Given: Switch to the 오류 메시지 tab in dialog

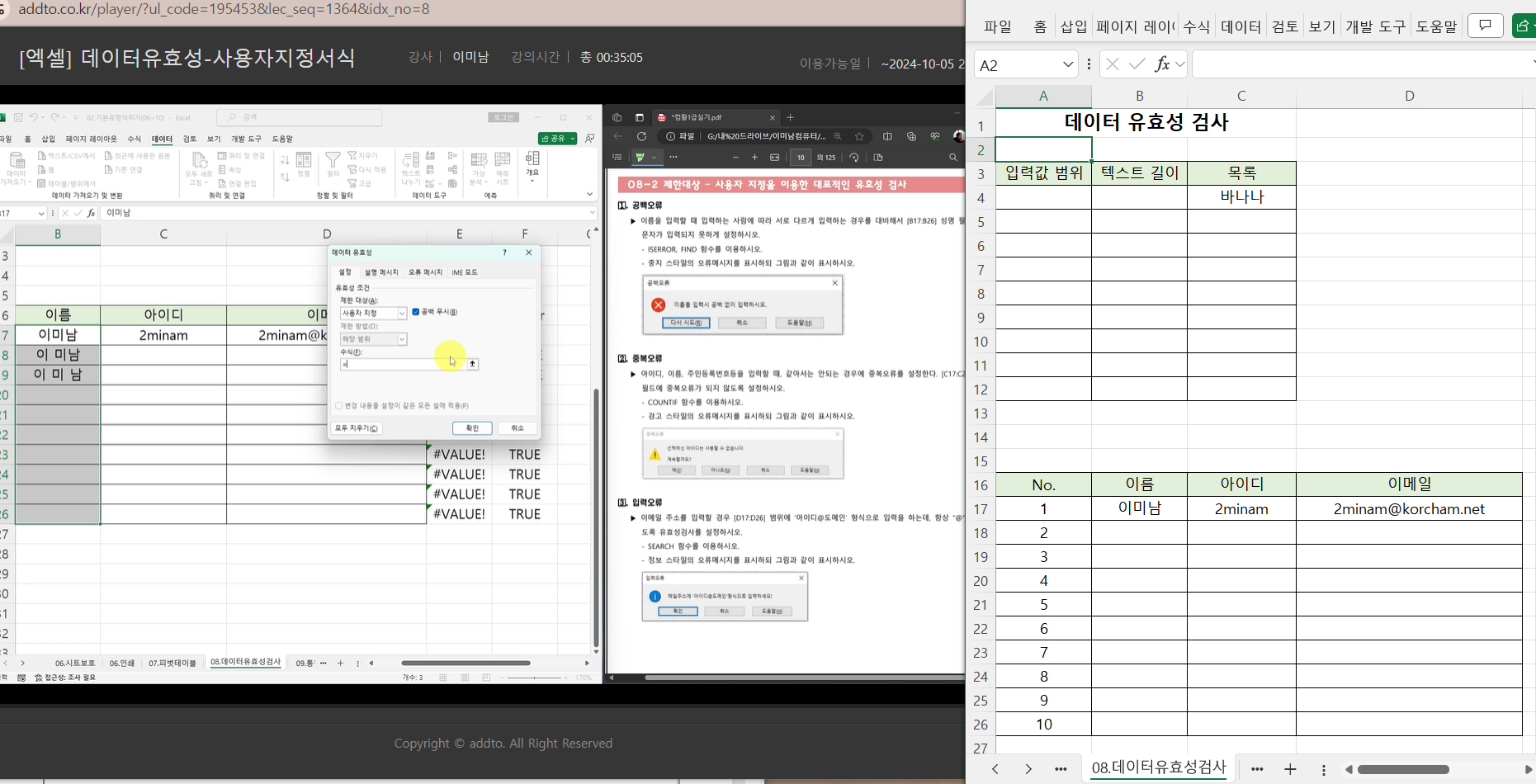Looking at the screenshot, I should 425,272.
